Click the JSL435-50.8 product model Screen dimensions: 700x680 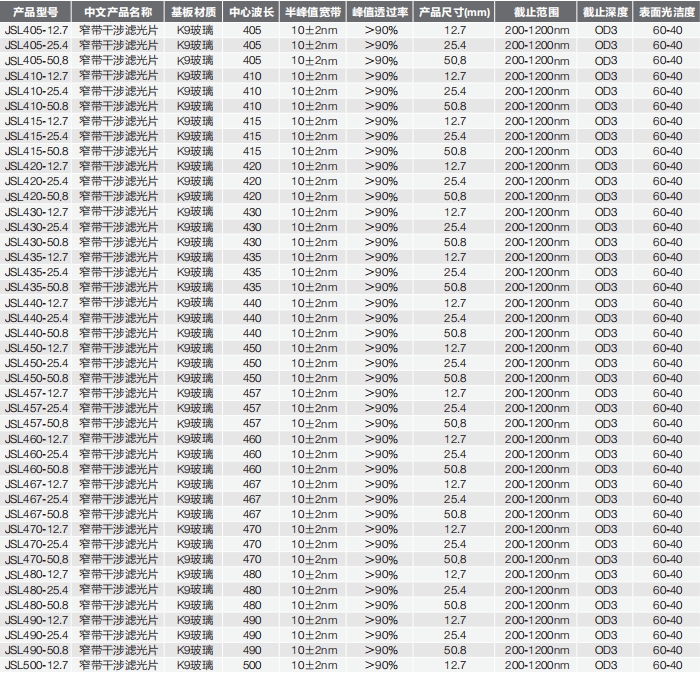click(x=36, y=287)
